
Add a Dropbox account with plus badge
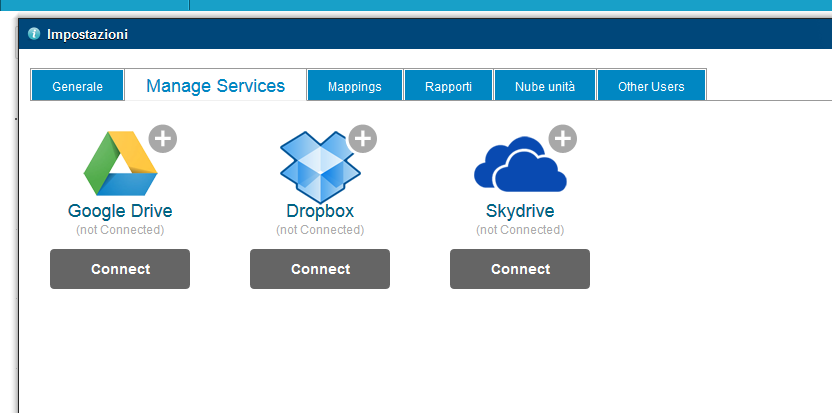362,139
